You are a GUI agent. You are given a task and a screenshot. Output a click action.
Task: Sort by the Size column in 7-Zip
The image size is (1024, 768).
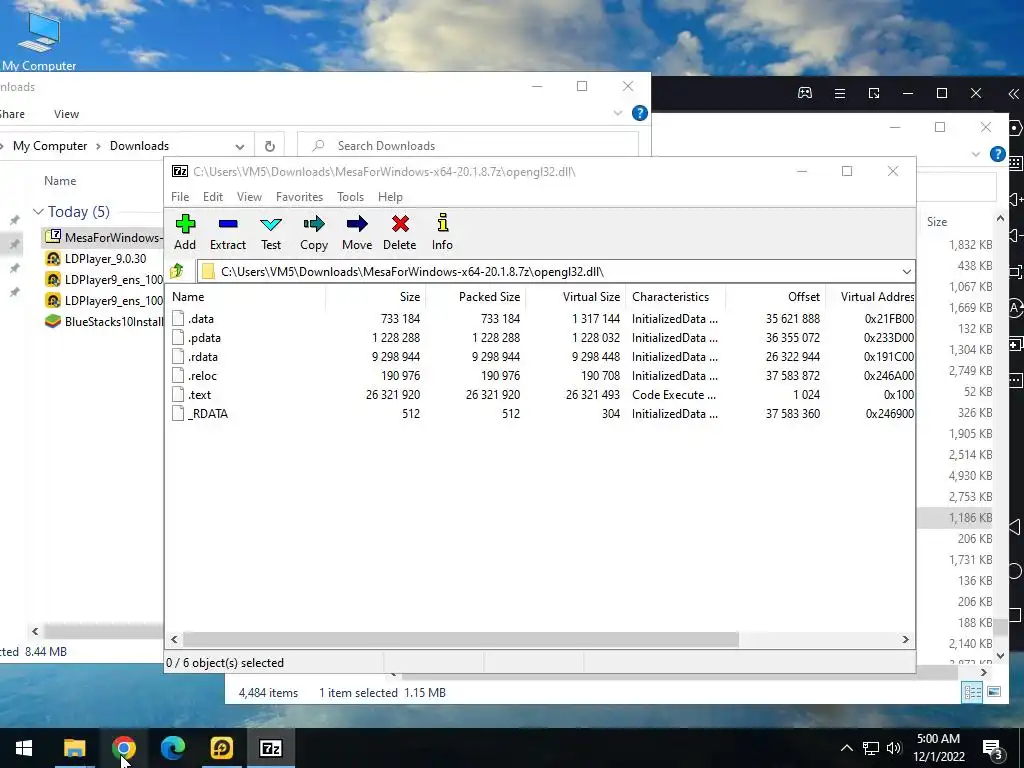click(375, 296)
